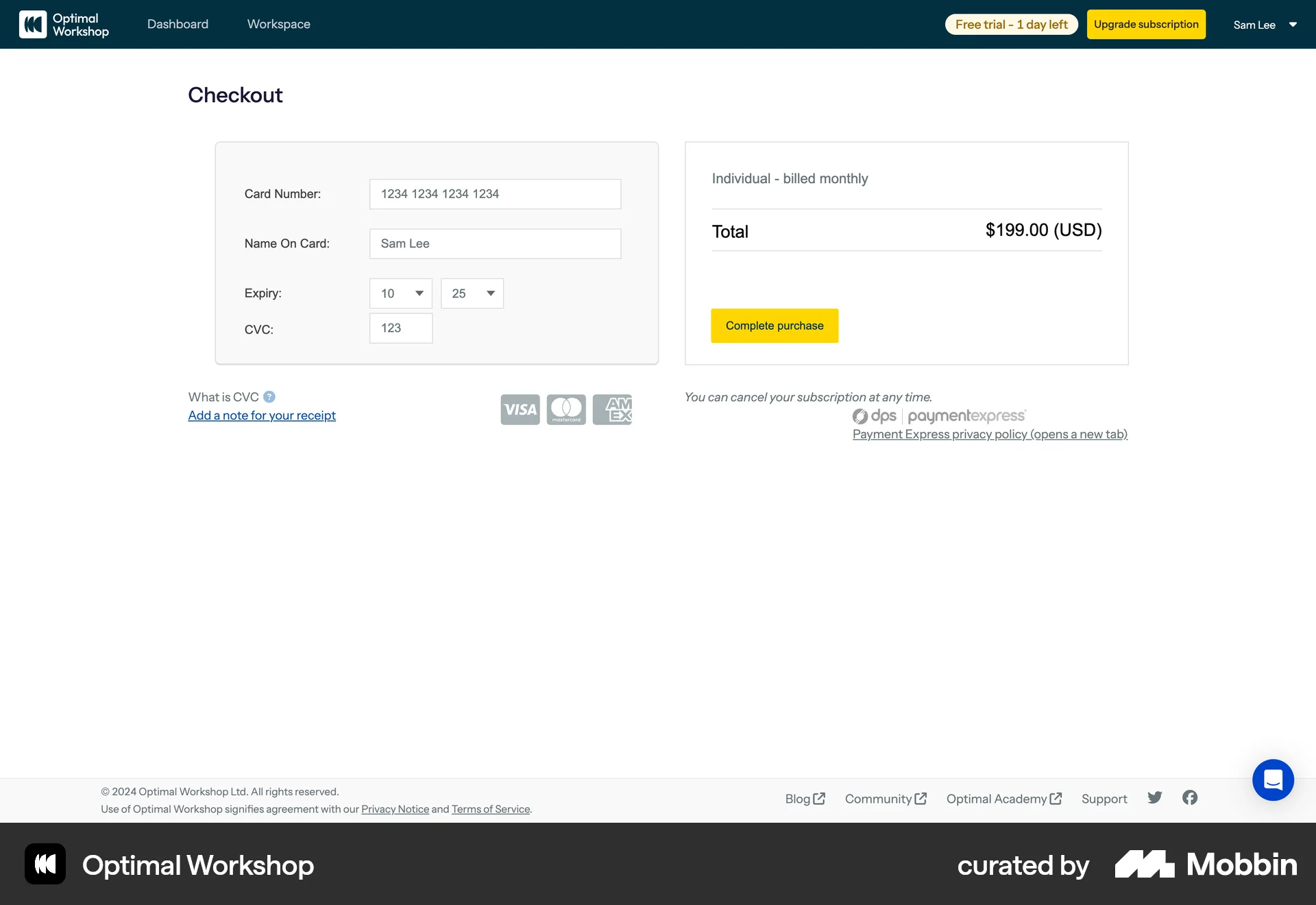Expand the expiry year dropdown

472,293
